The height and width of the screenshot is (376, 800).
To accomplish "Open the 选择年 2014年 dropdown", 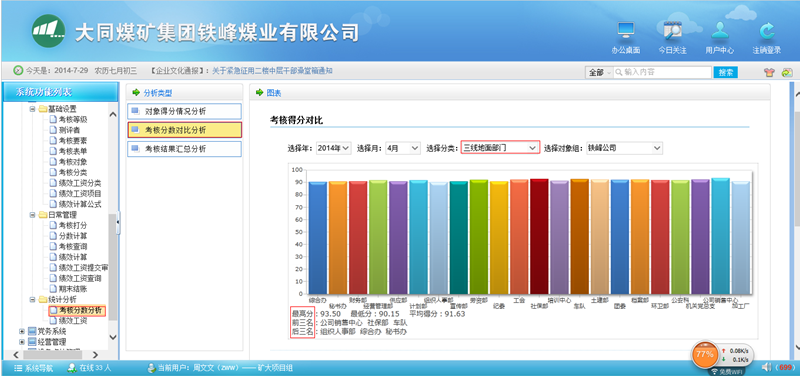I will pyautogui.click(x=334, y=148).
